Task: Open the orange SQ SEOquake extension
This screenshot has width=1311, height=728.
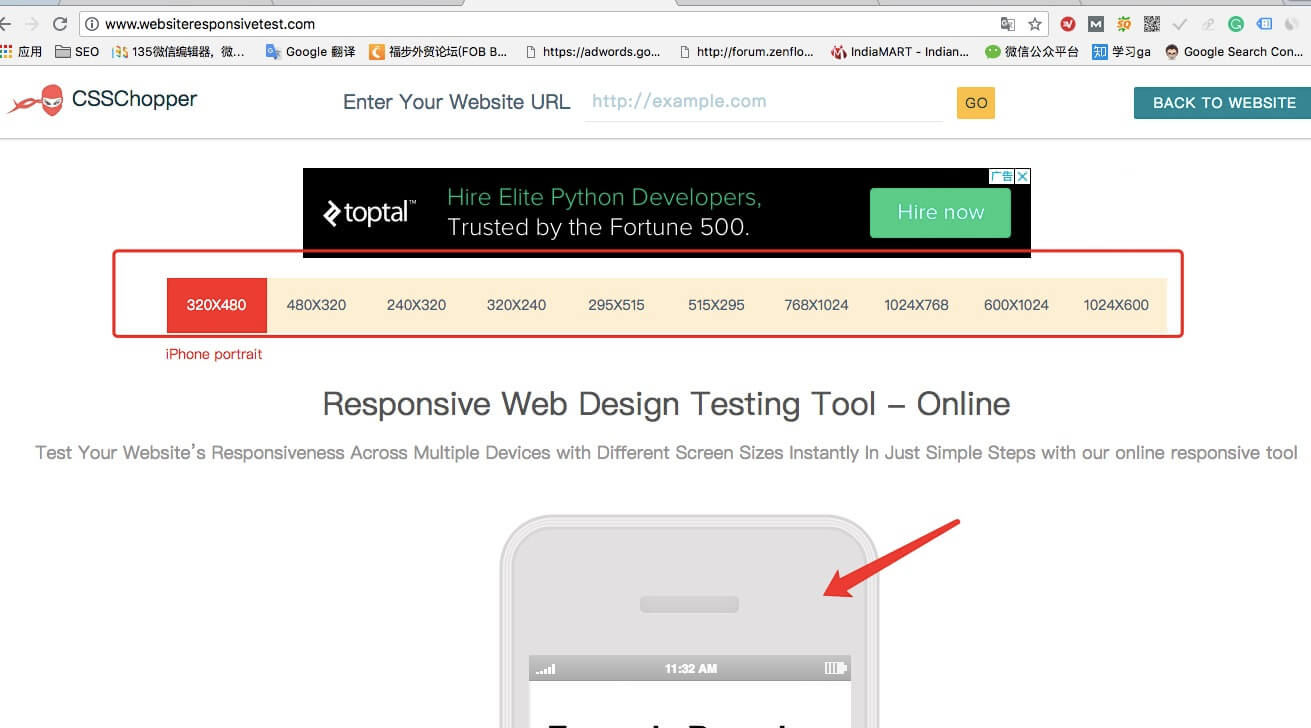Action: point(1124,24)
